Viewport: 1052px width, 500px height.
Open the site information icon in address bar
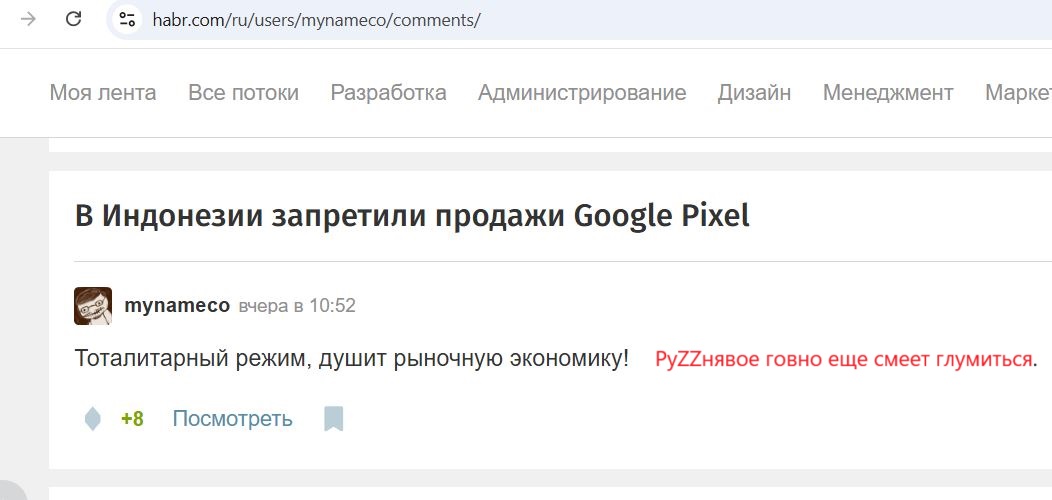point(127,19)
